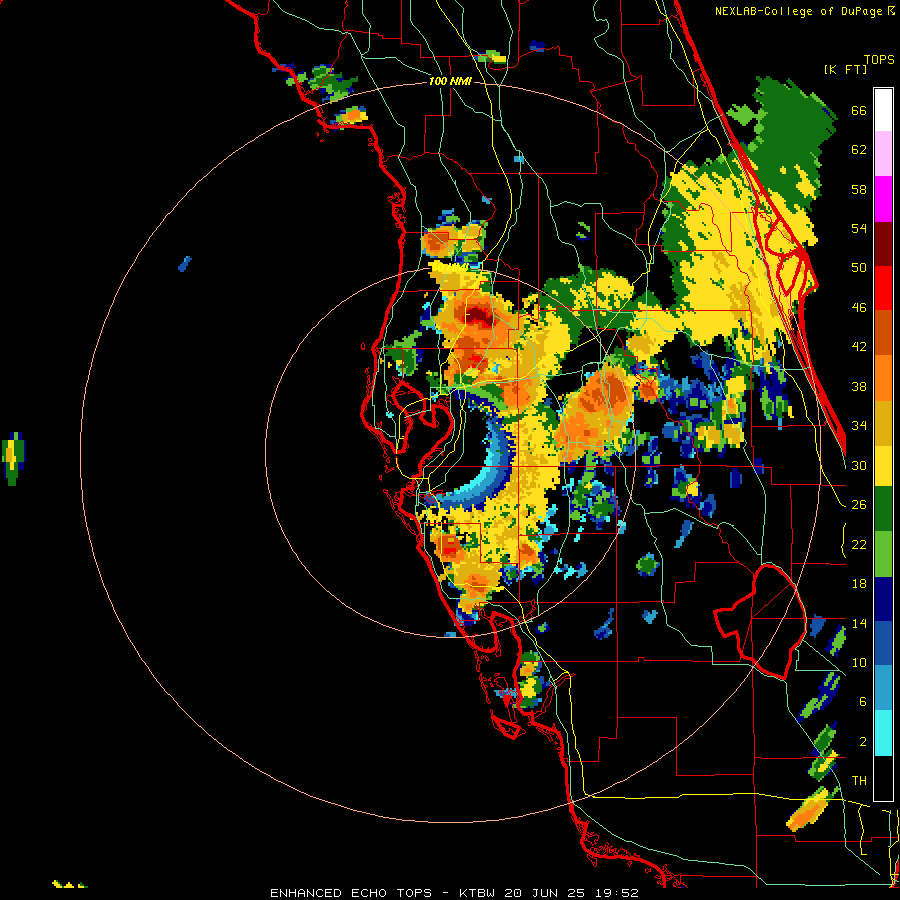Click the TOPS legend title
The image size is (900, 900).
pyautogui.click(x=879, y=59)
